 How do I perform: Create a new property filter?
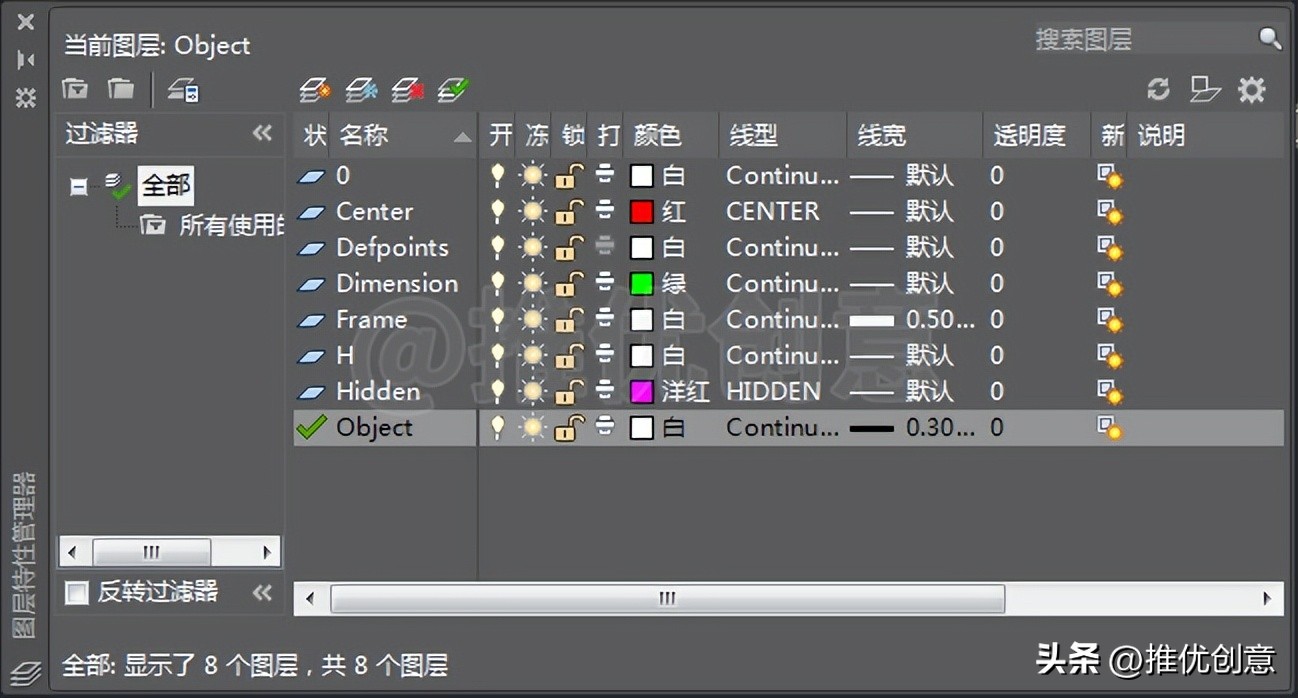[x=75, y=89]
